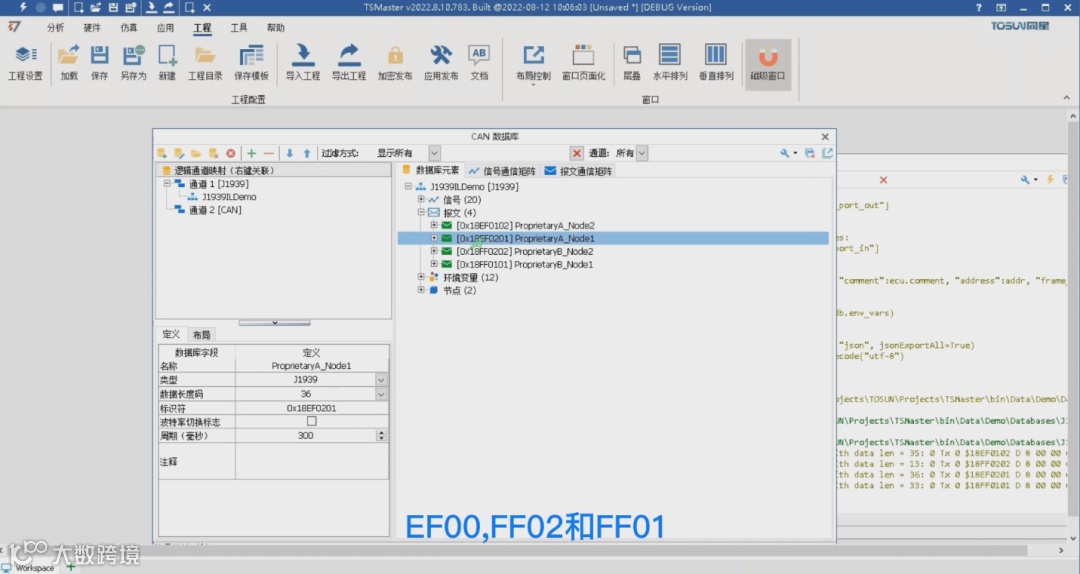The height and width of the screenshot is (574, 1080).
Task: Click the 应用发布 application release icon
Action: (441, 63)
